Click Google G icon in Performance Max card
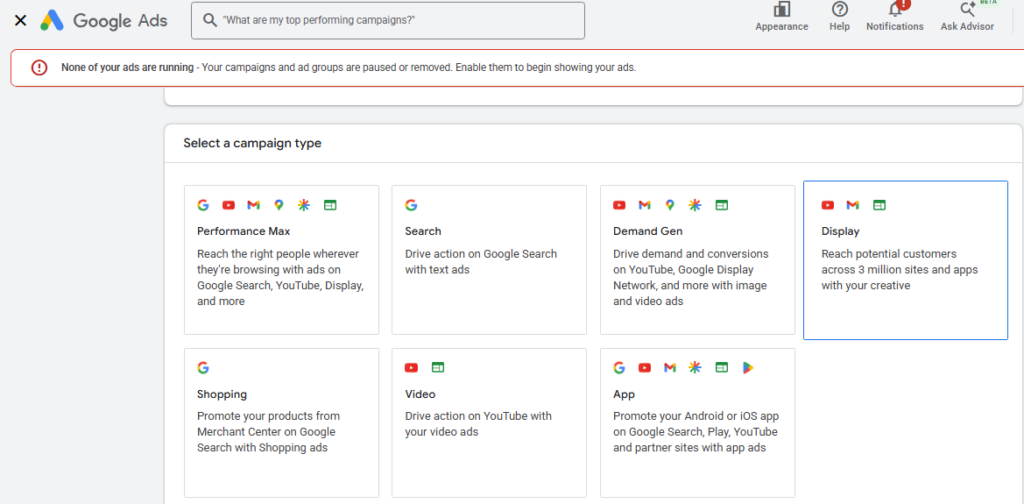1024x504 pixels. pos(203,205)
